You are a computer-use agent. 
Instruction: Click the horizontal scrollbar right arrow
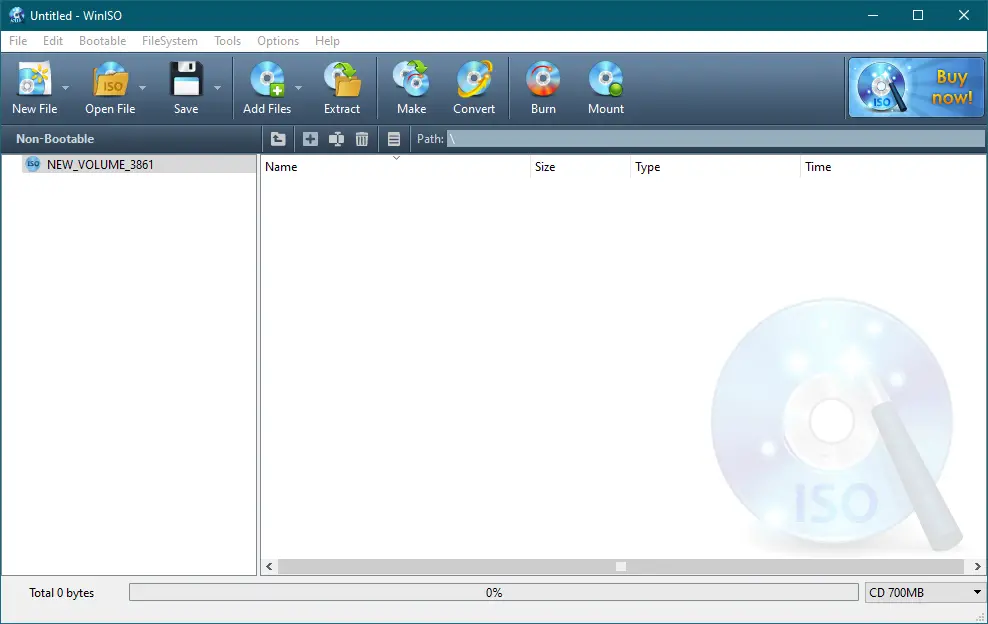tap(977, 566)
